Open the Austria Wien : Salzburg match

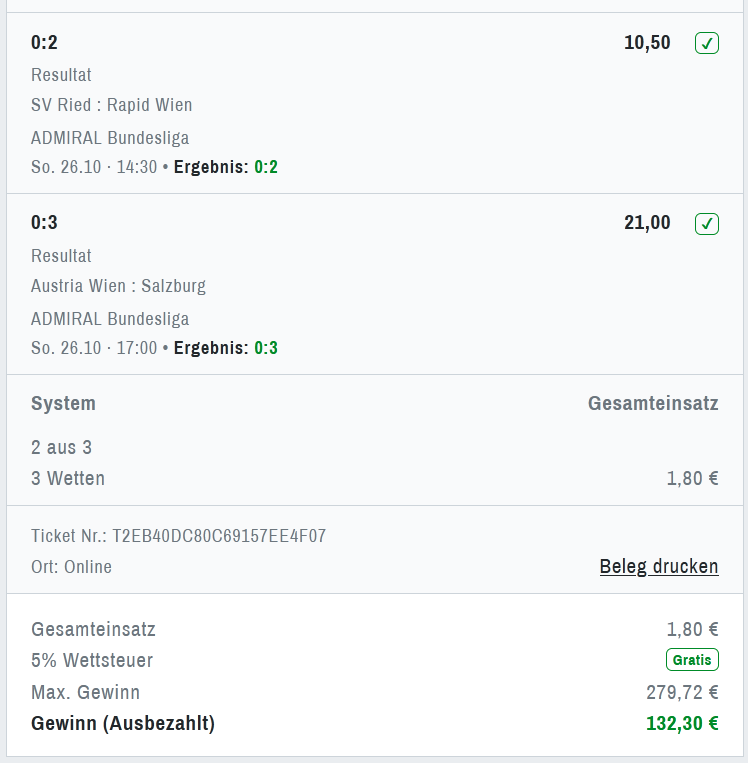pos(118,286)
